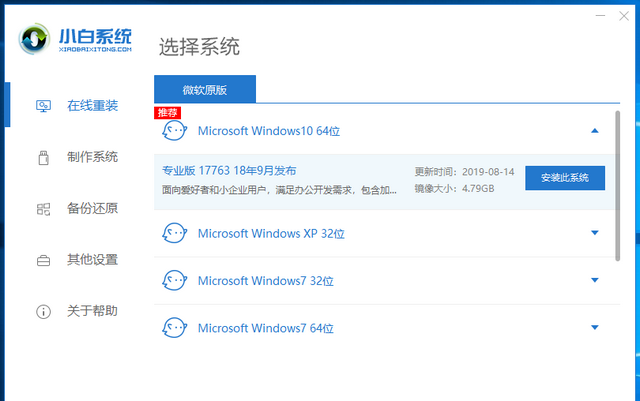640x401 pixels.
Task: Expand the Microsoft Windows7 32位 entry
Action: pos(595,280)
